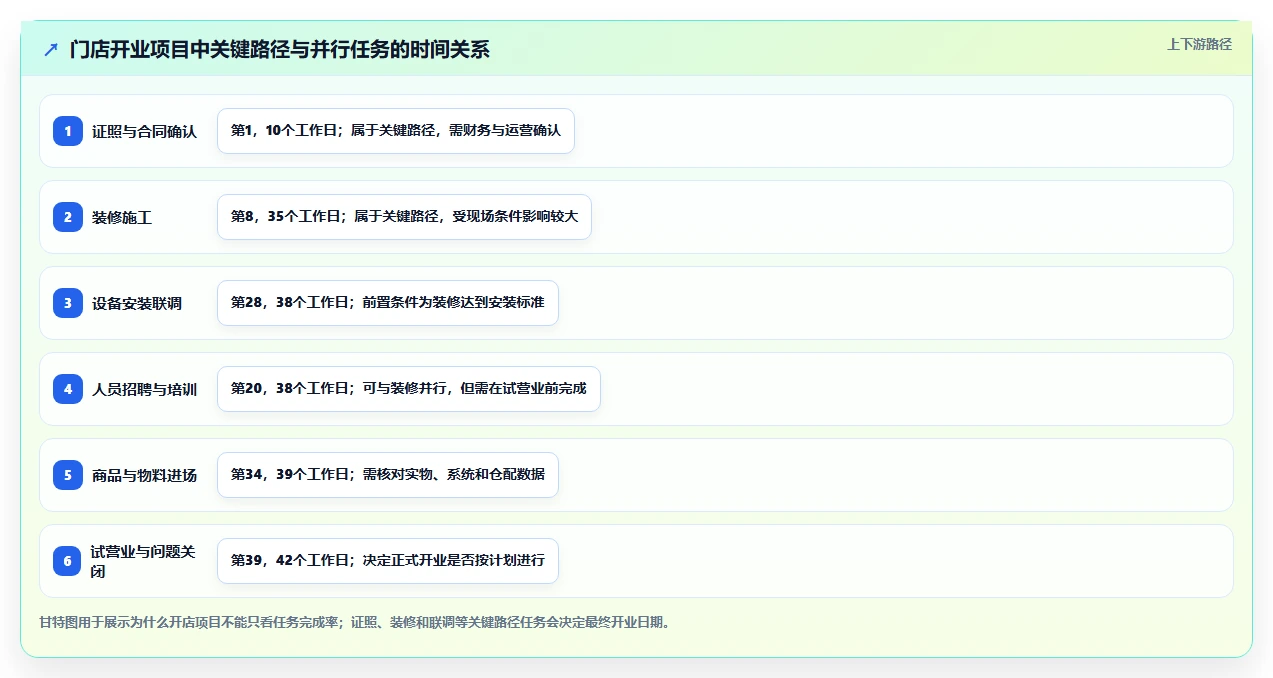Click the 试营业与问题关闭 task name
Viewport: 1273px width, 678px height.
tap(143, 561)
